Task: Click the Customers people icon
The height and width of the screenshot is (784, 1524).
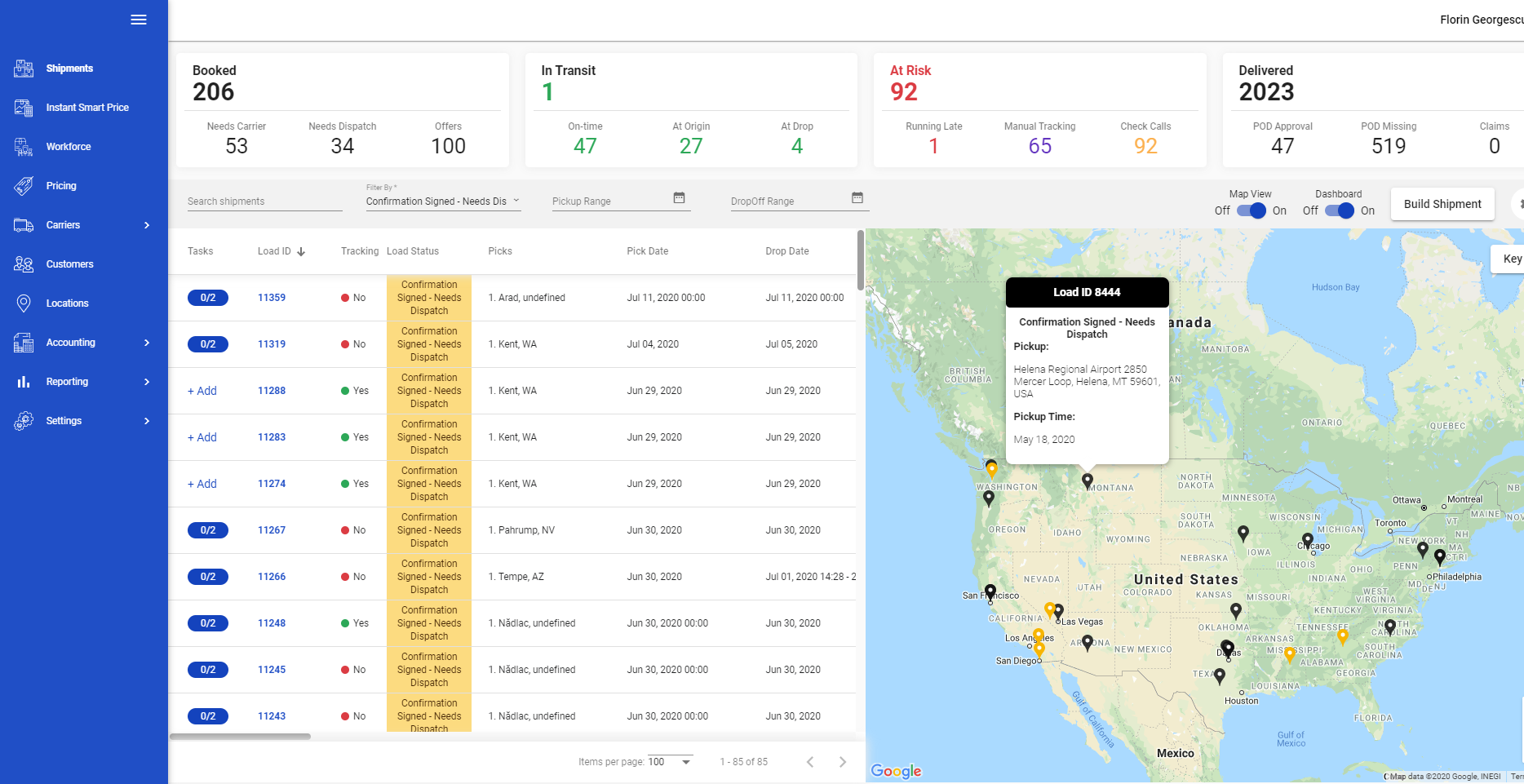Action: pos(24,264)
